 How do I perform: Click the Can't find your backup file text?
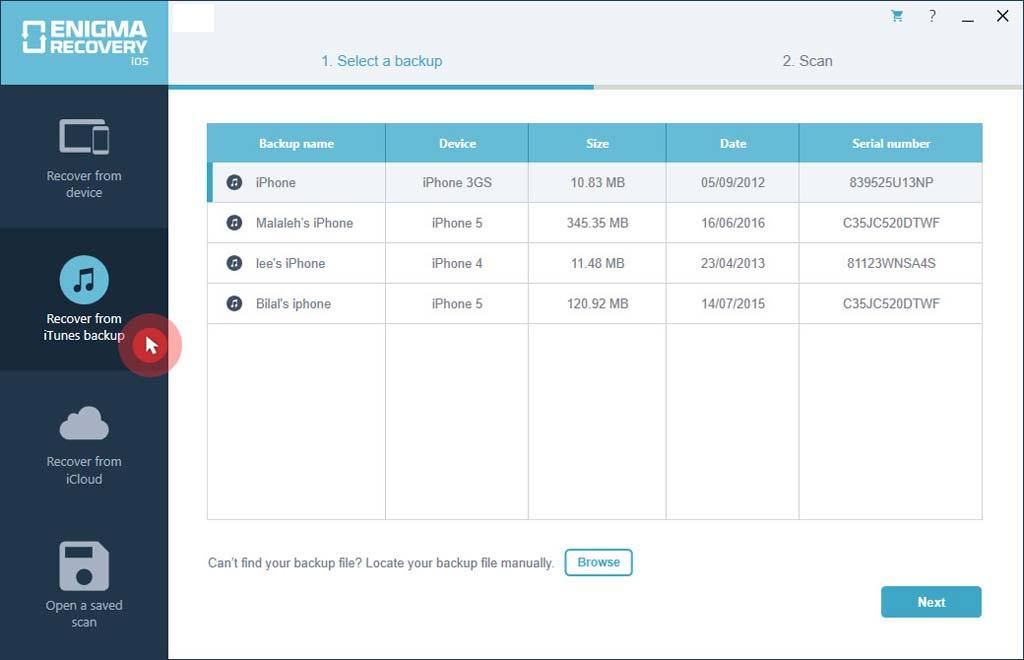381,563
